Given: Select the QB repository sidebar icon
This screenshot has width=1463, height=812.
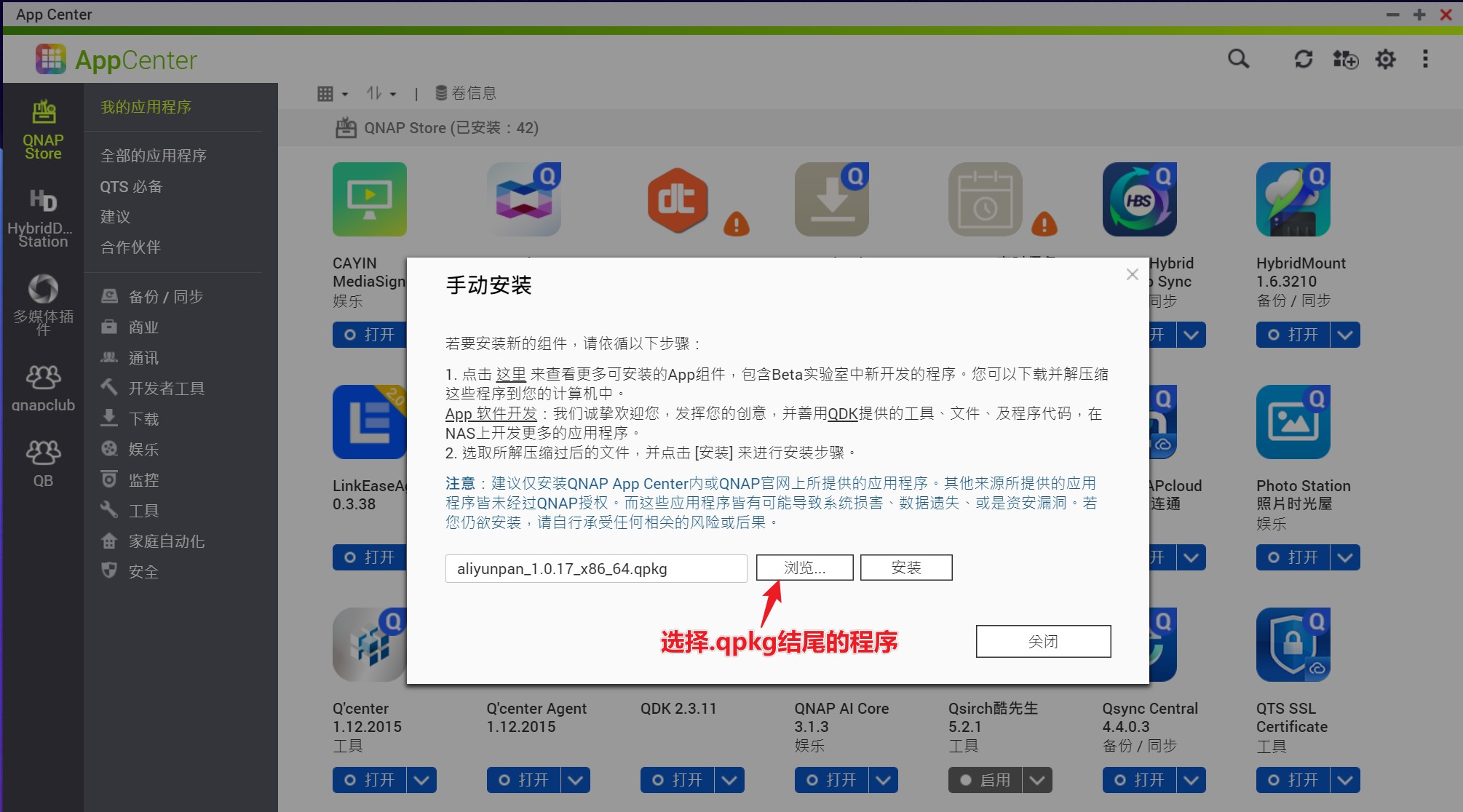Looking at the screenshot, I should point(43,463).
